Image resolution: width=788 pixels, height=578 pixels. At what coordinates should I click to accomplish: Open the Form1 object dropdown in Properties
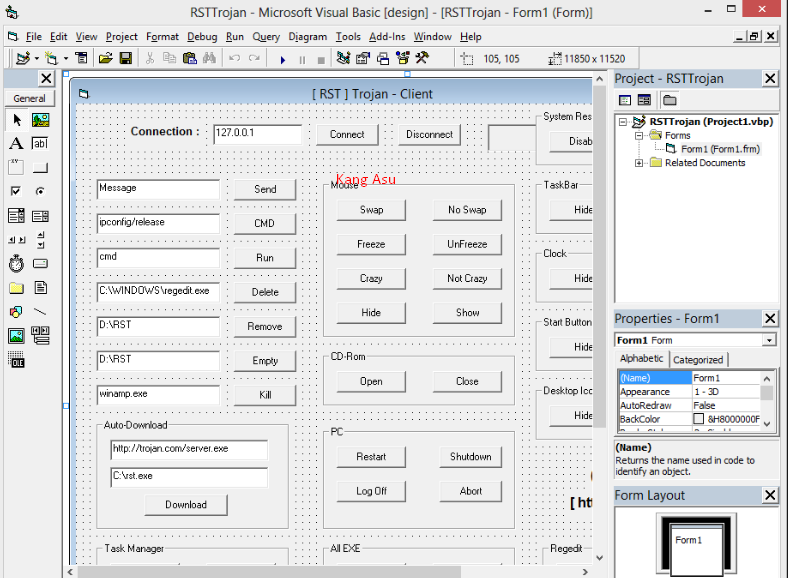point(769,341)
